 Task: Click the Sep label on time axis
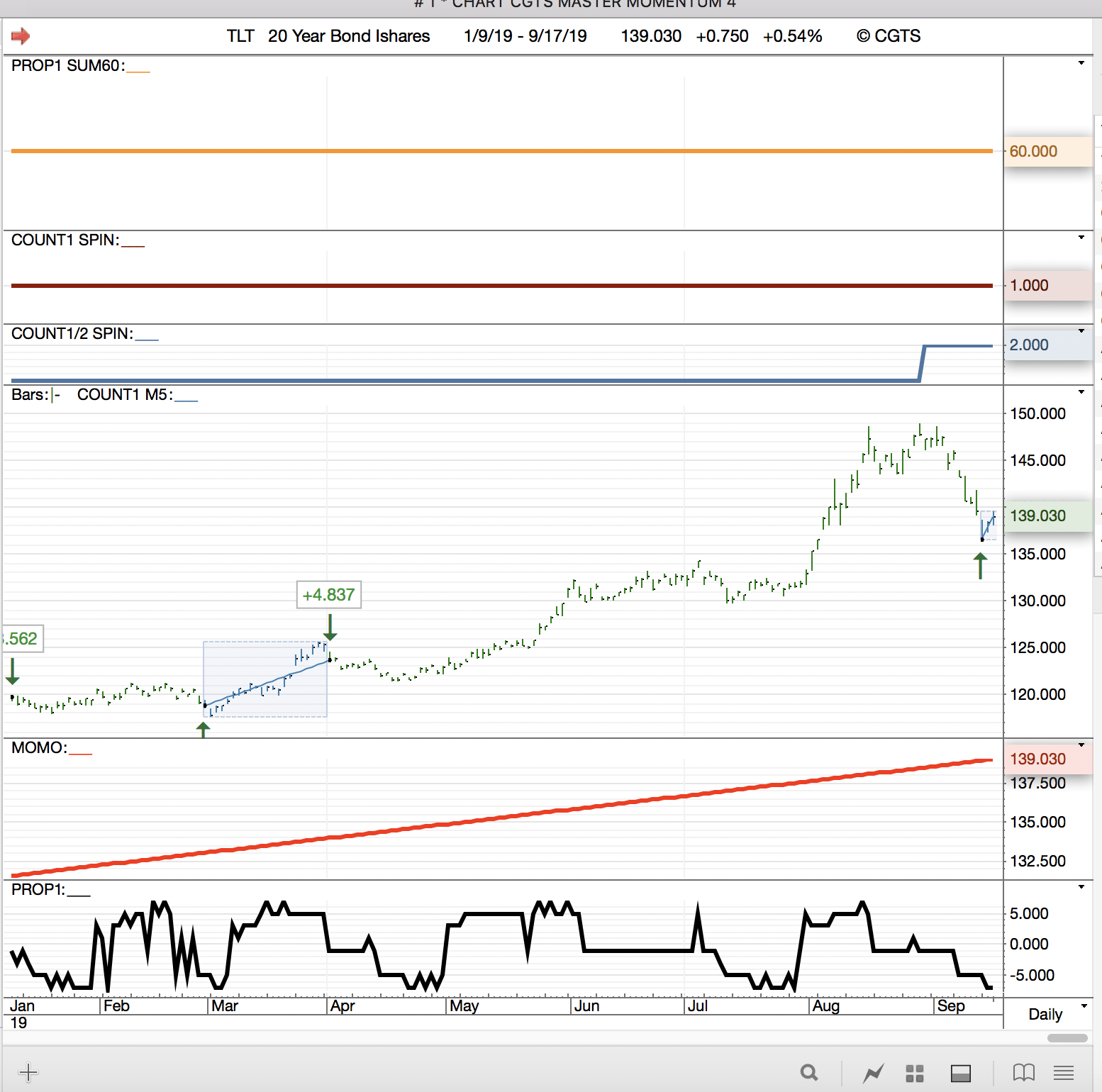(951, 1005)
